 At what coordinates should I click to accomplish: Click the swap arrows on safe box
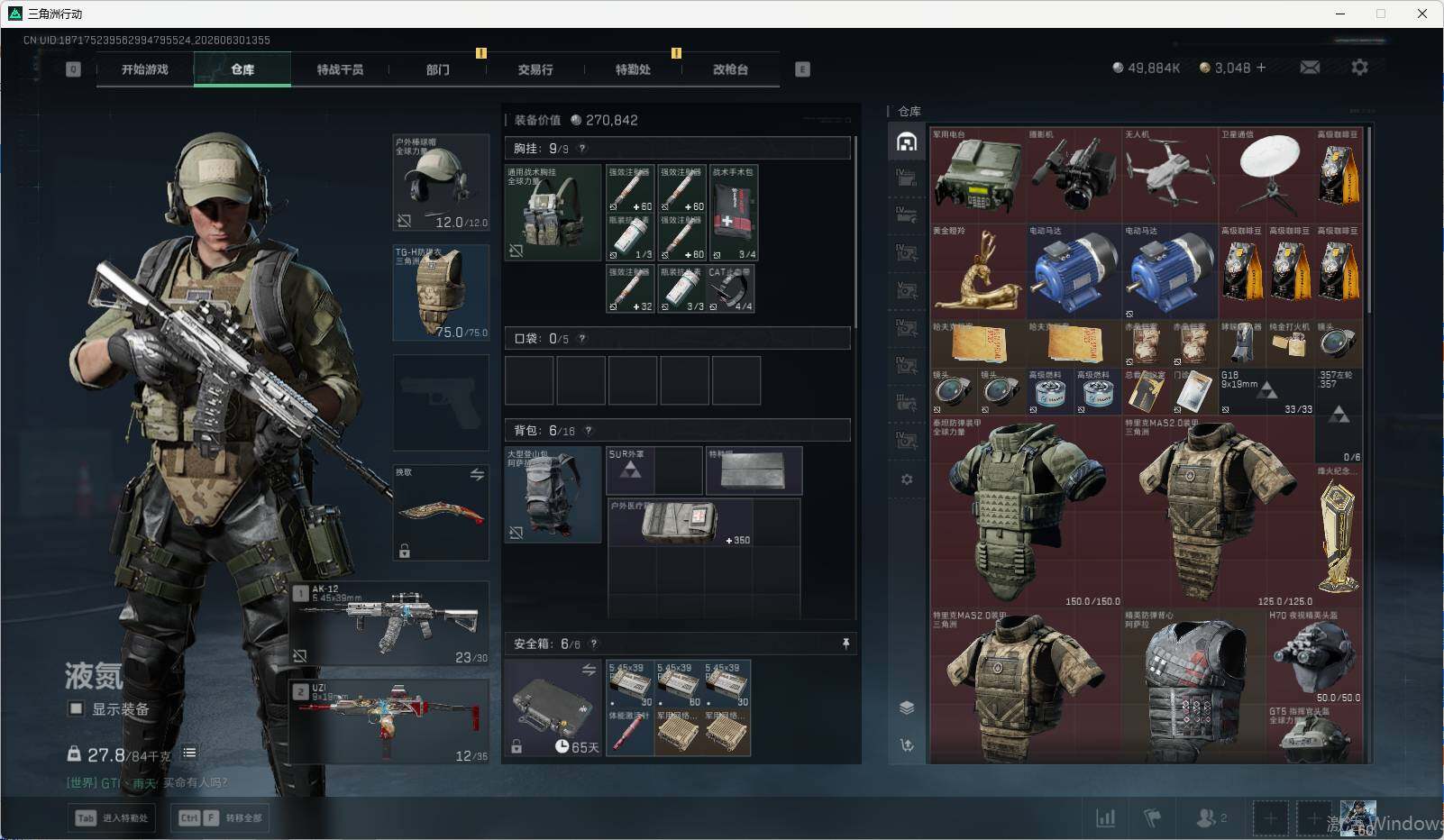589,670
